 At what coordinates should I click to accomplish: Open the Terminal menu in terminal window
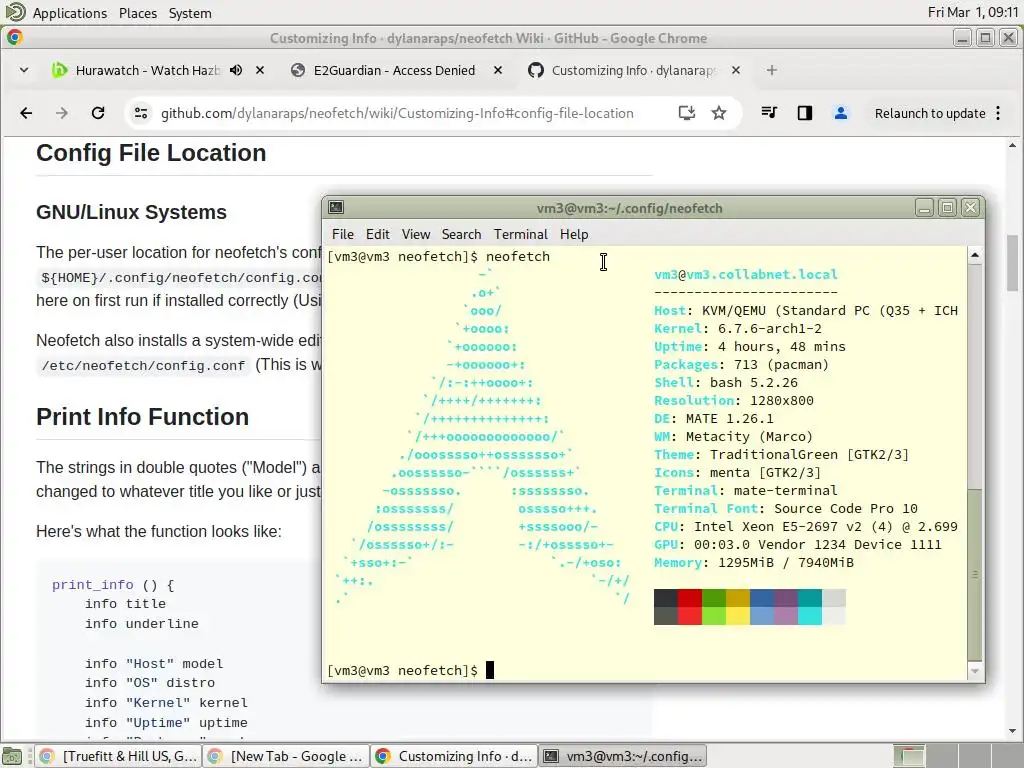520,234
